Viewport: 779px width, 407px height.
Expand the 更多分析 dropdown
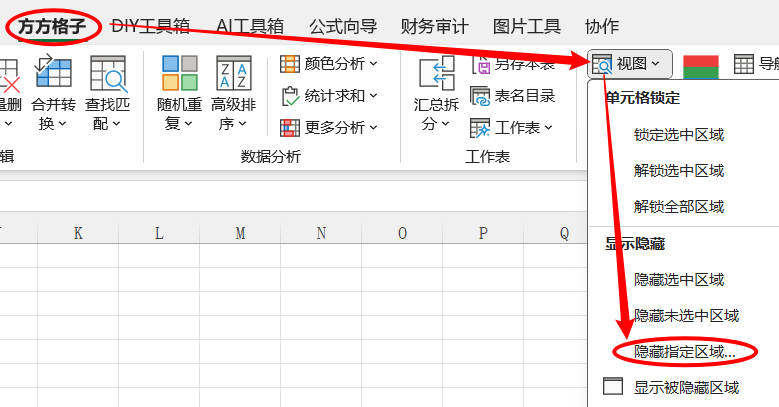click(329, 127)
